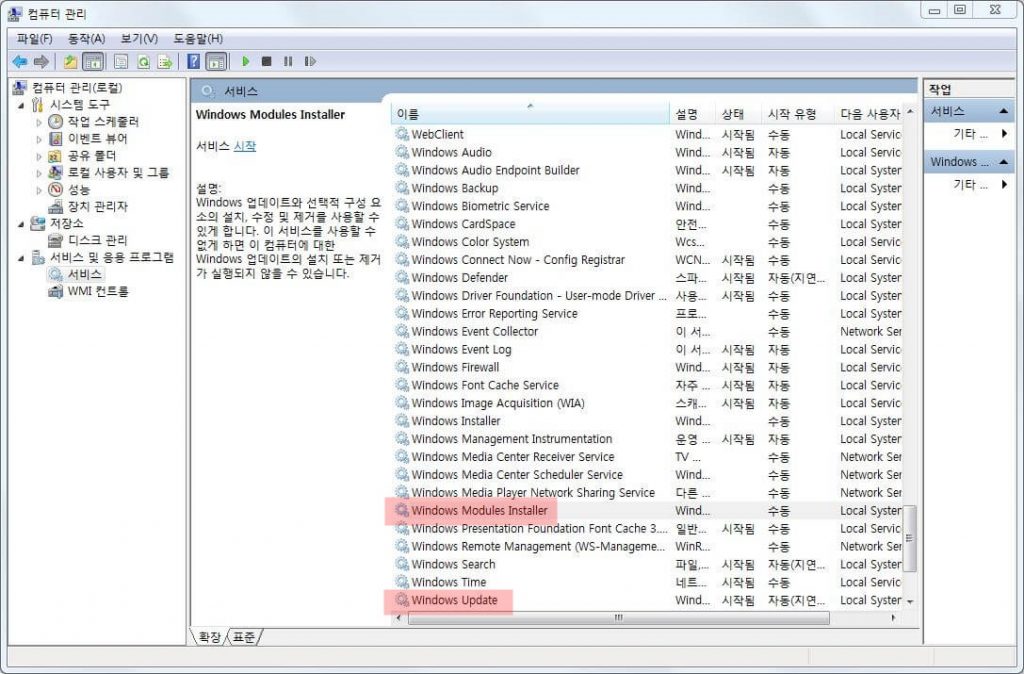Sort by the 상태 column header

[x=738, y=114]
